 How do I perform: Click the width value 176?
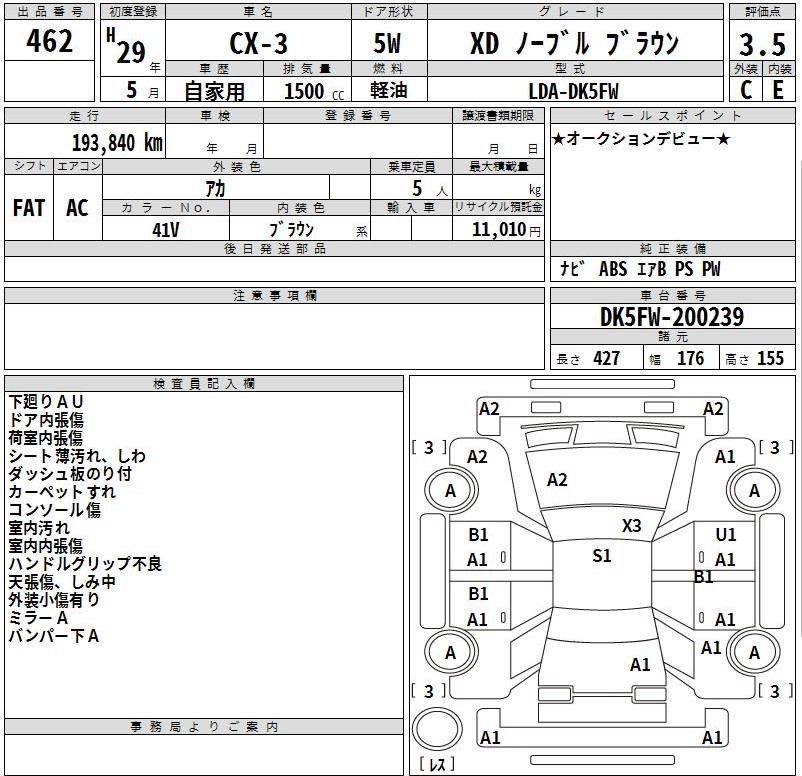[690, 358]
